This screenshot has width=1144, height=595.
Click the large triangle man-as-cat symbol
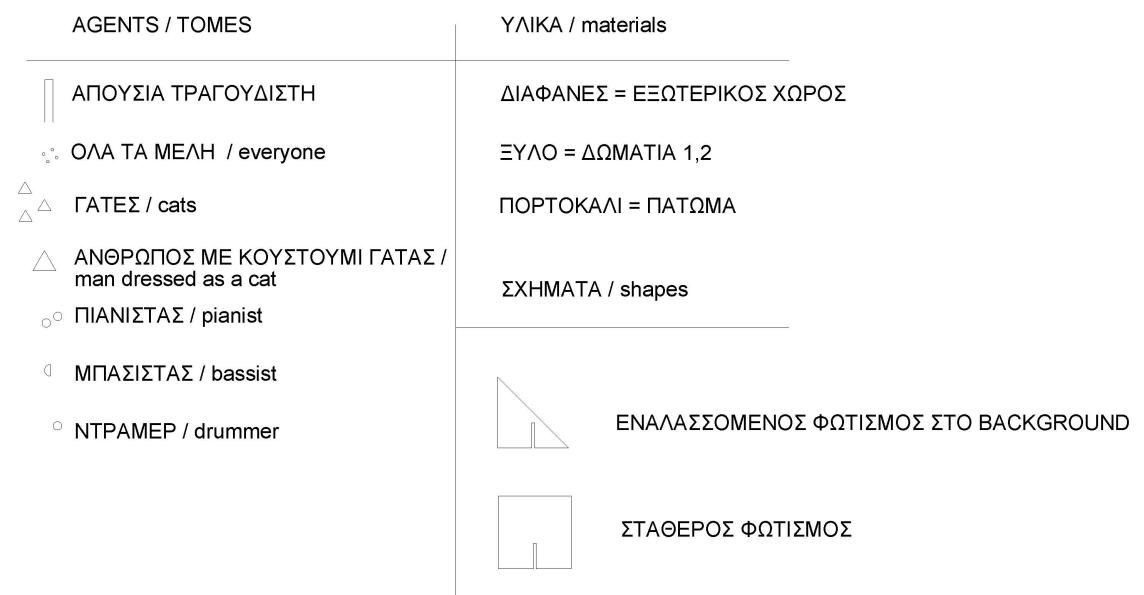pos(44,262)
